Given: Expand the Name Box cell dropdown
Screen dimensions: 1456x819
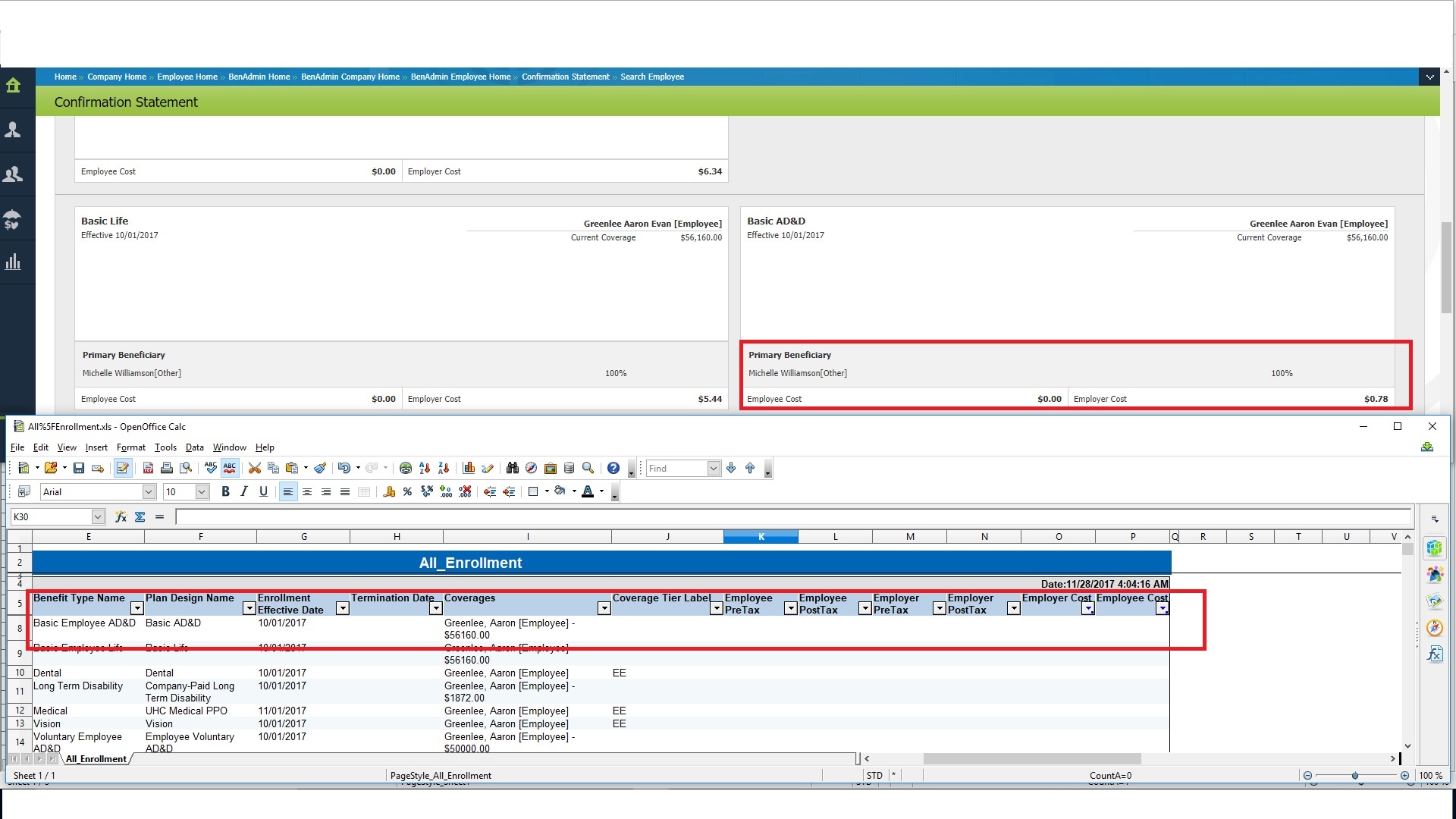Looking at the screenshot, I should coord(98,516).
